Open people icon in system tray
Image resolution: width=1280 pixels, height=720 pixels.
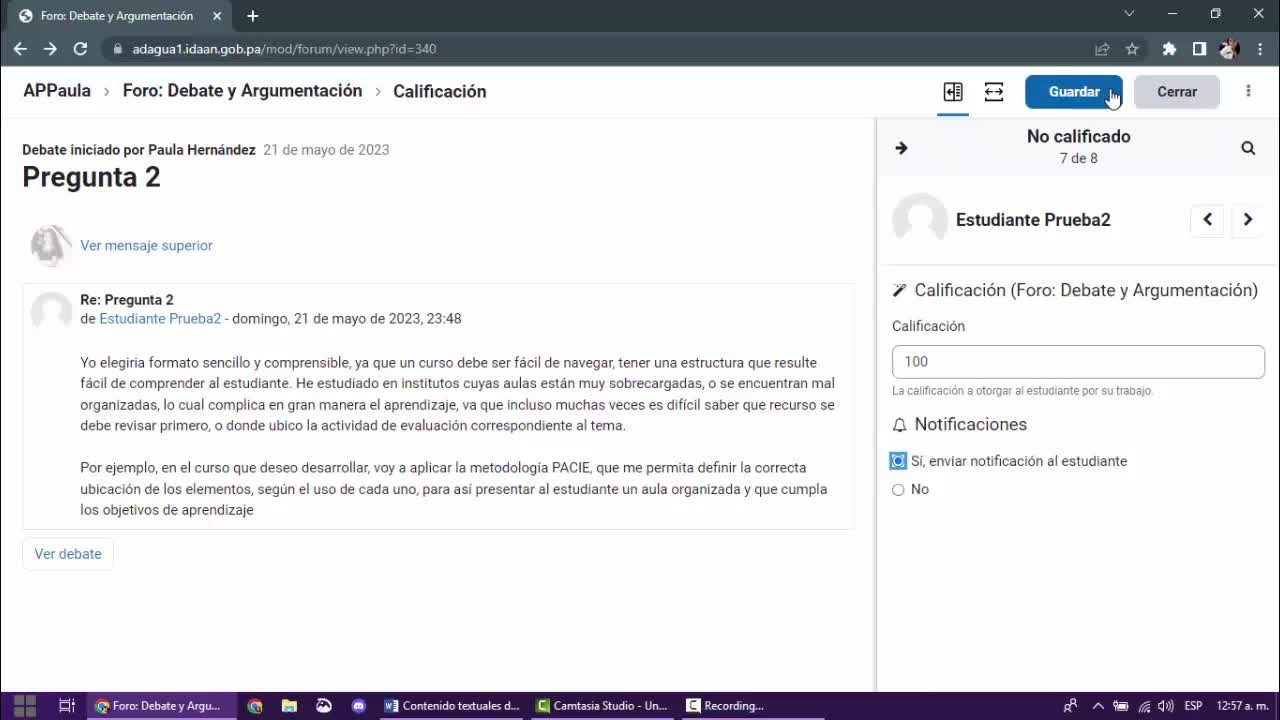tap(1070, 705)
